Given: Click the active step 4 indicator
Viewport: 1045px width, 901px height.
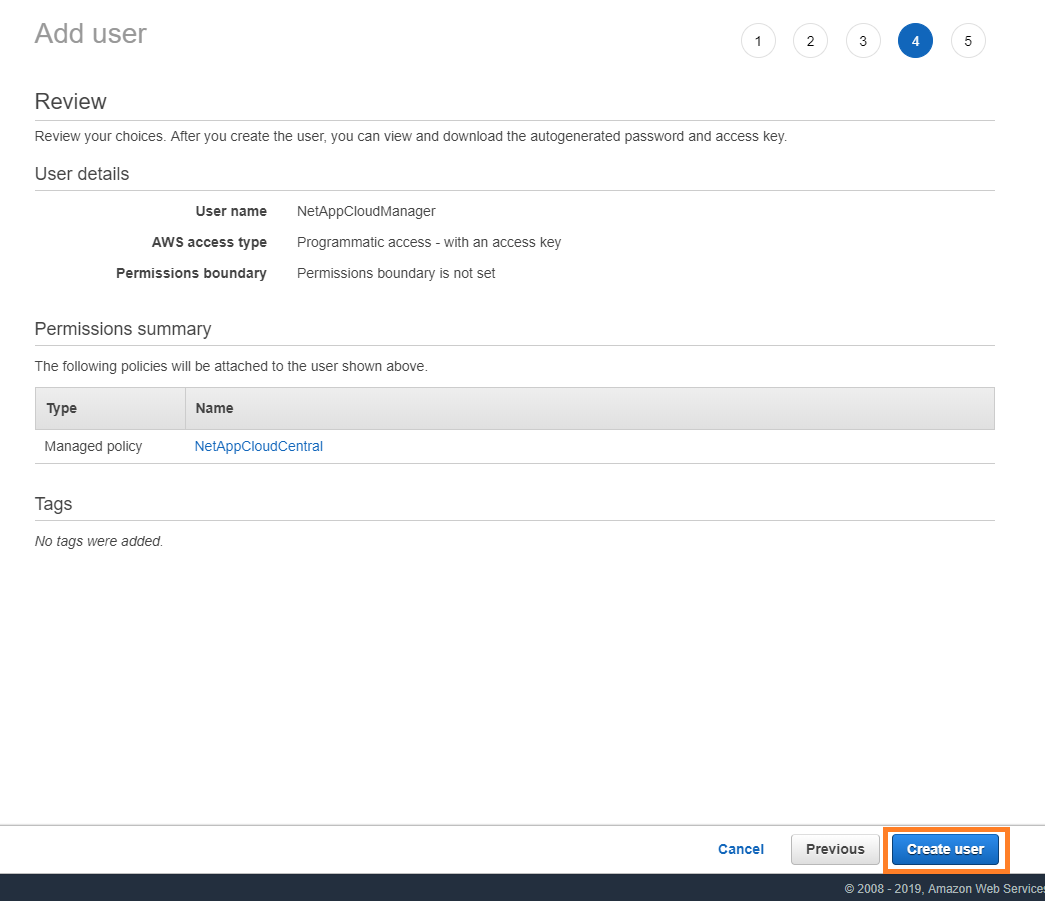Looking at the screenshot, I should (x=915, y=41).
